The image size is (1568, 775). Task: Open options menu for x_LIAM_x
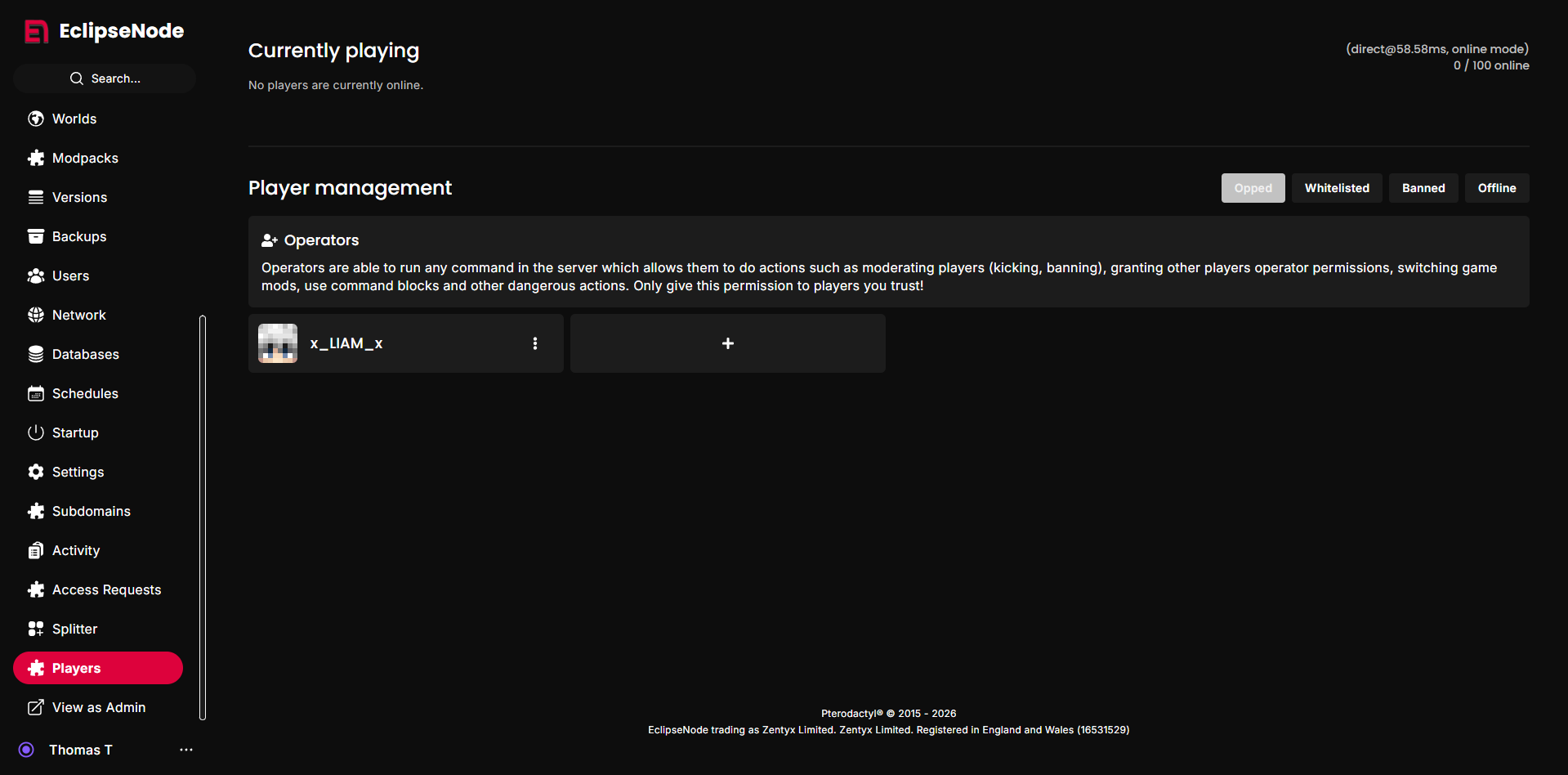[x=535, y=343]
